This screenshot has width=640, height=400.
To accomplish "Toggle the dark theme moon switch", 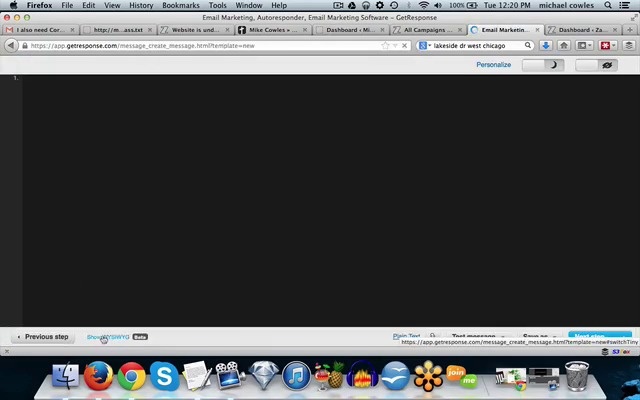I will (x=543, y=65).
